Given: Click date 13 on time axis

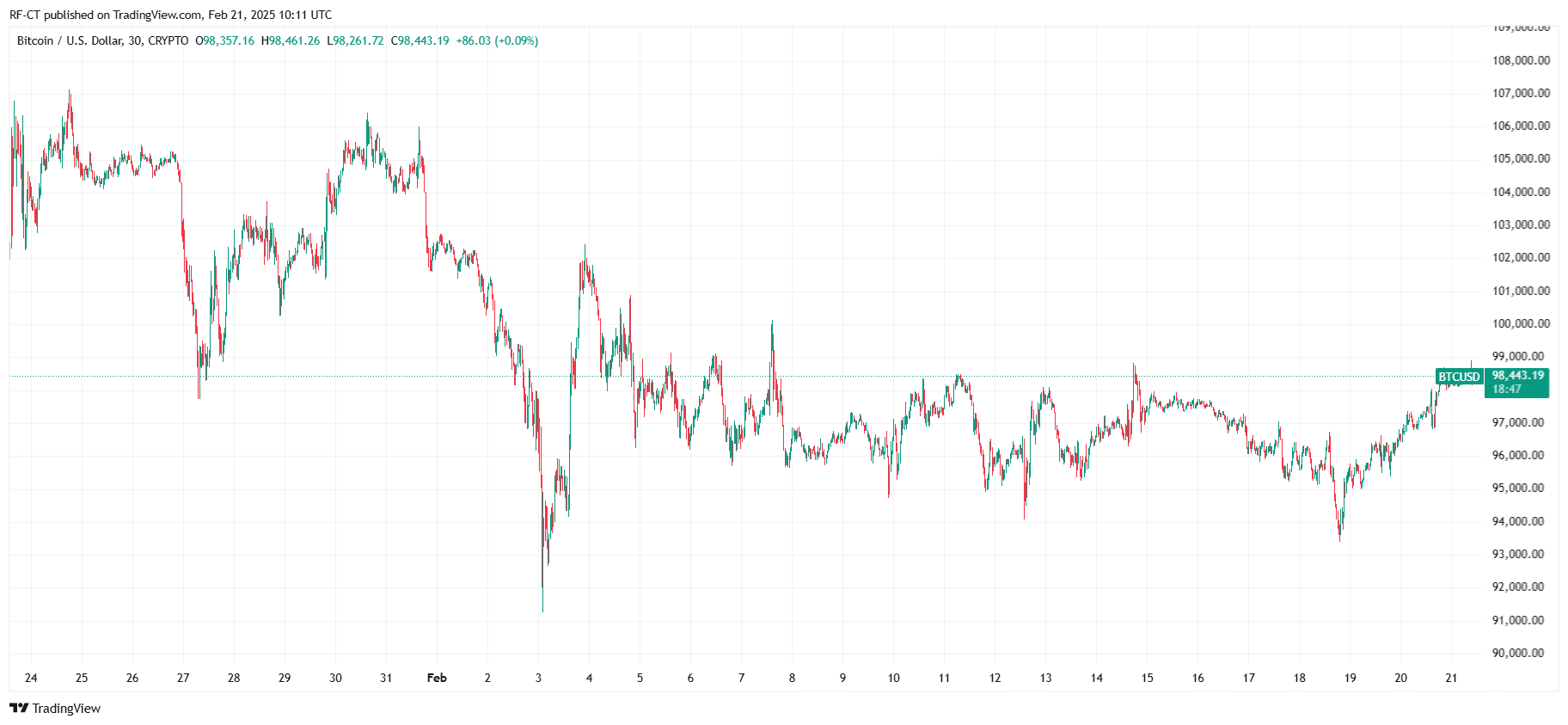Looking at the screenshot, I should click(1046, 678).
